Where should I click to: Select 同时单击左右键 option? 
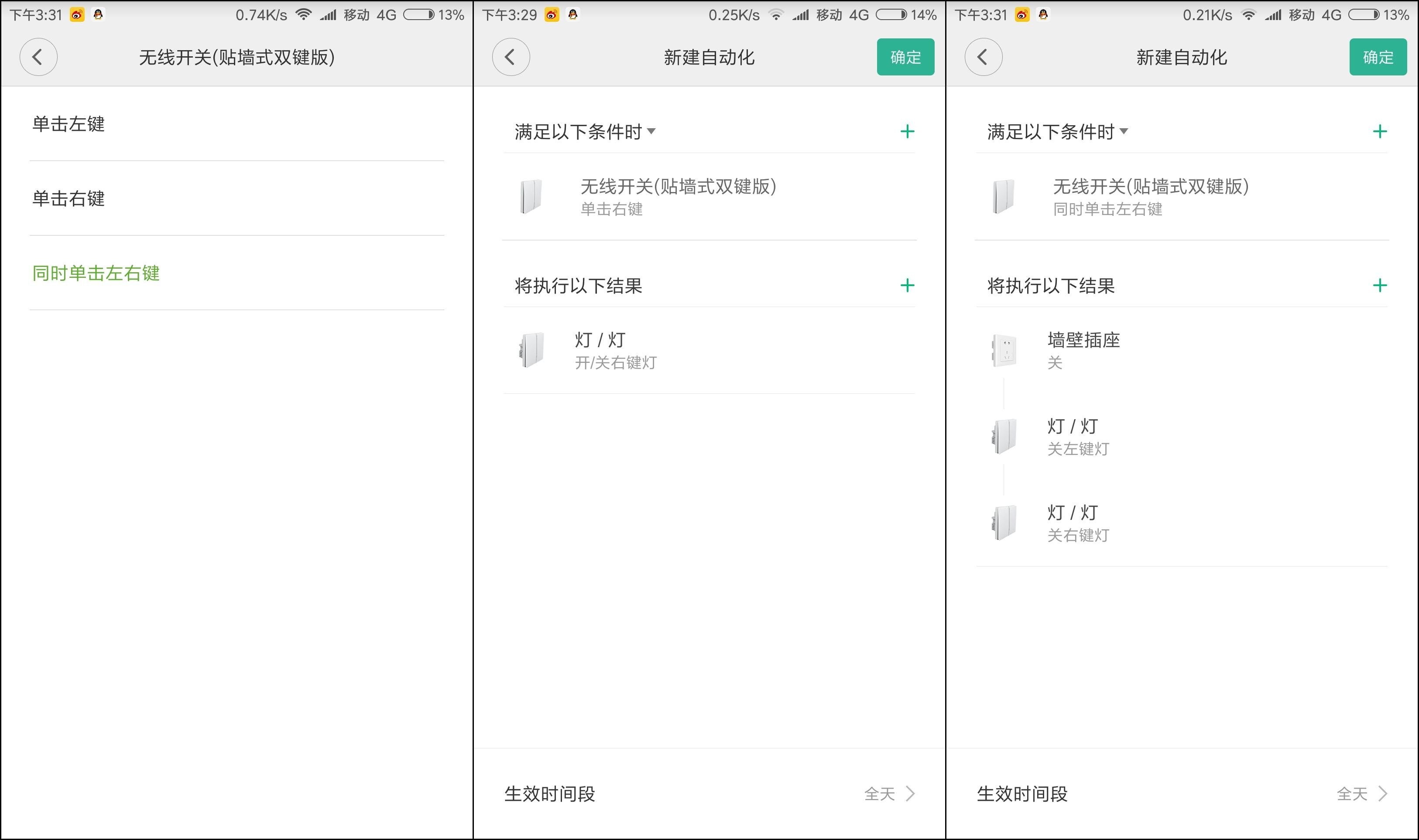[96, 273]
